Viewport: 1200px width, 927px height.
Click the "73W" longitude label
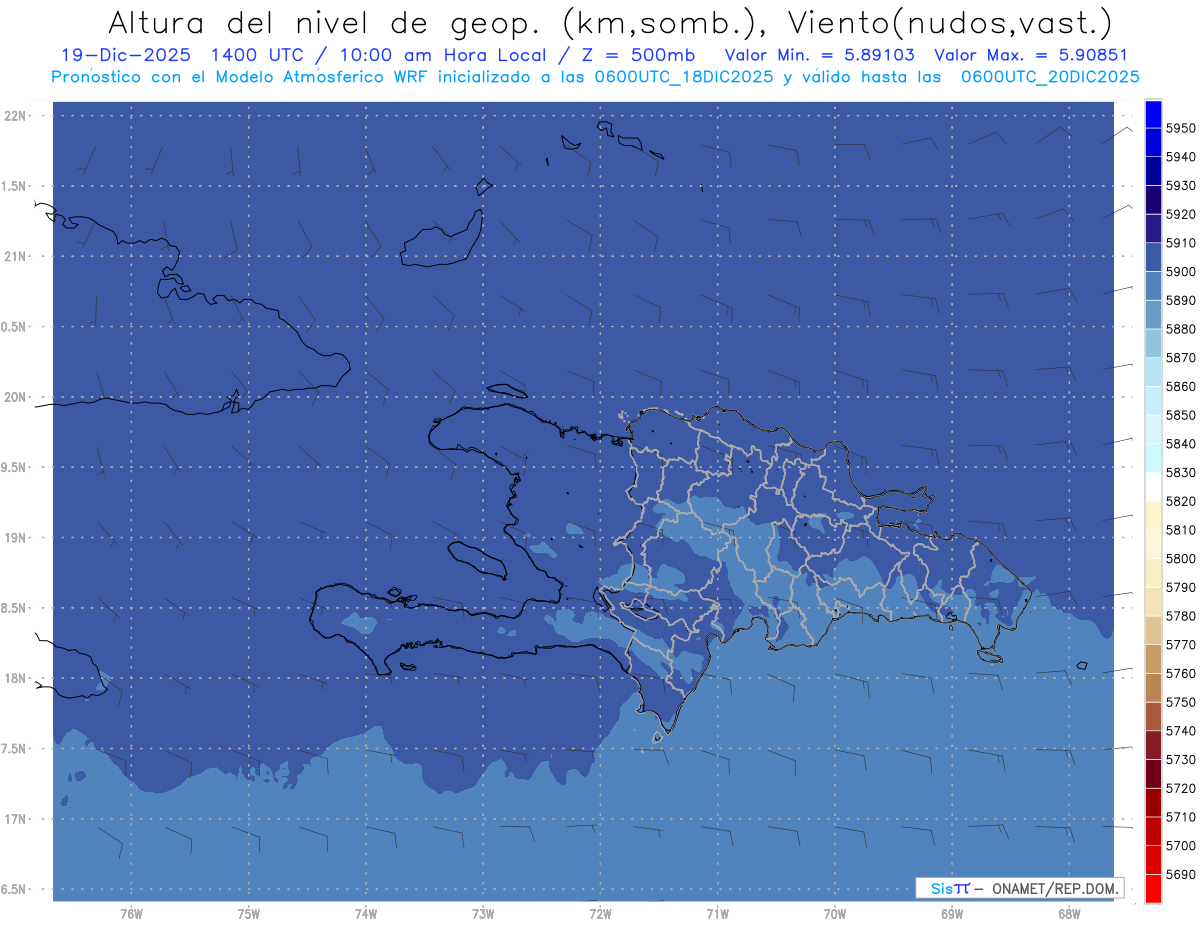[x=483, y=914]
